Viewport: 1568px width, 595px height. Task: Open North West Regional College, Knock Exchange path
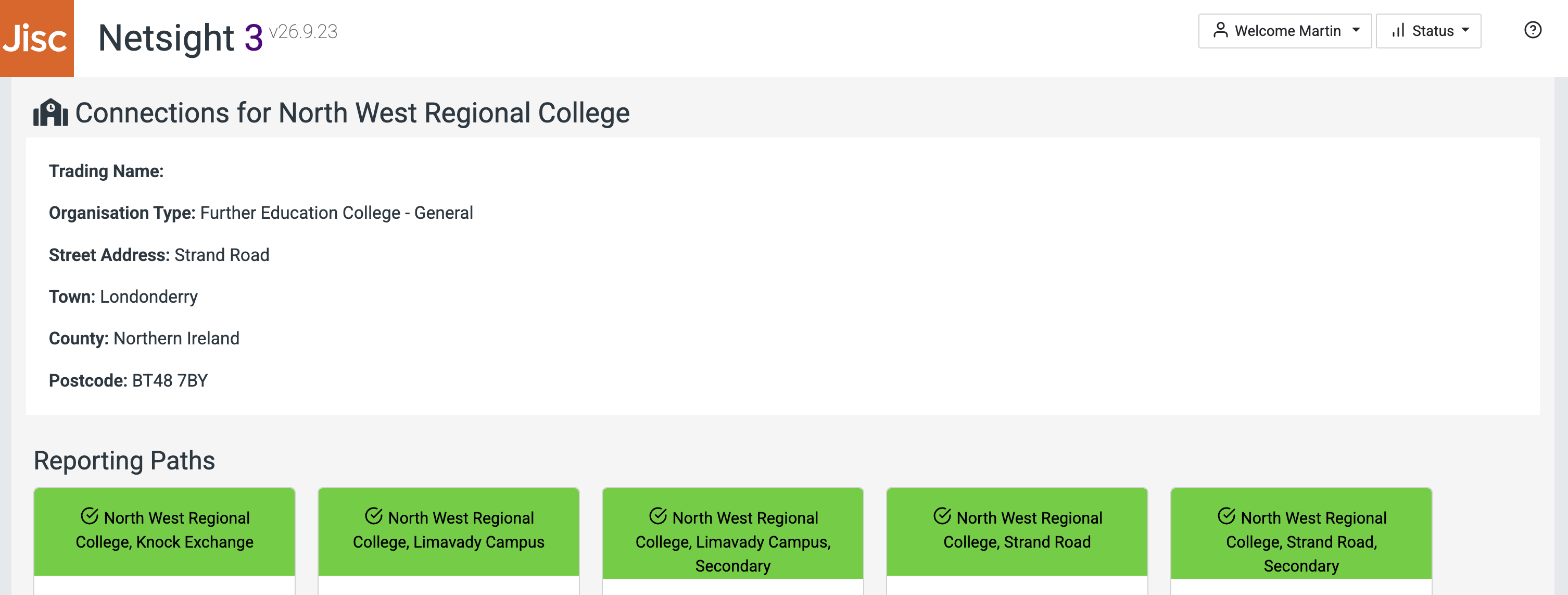click(165, 530)
